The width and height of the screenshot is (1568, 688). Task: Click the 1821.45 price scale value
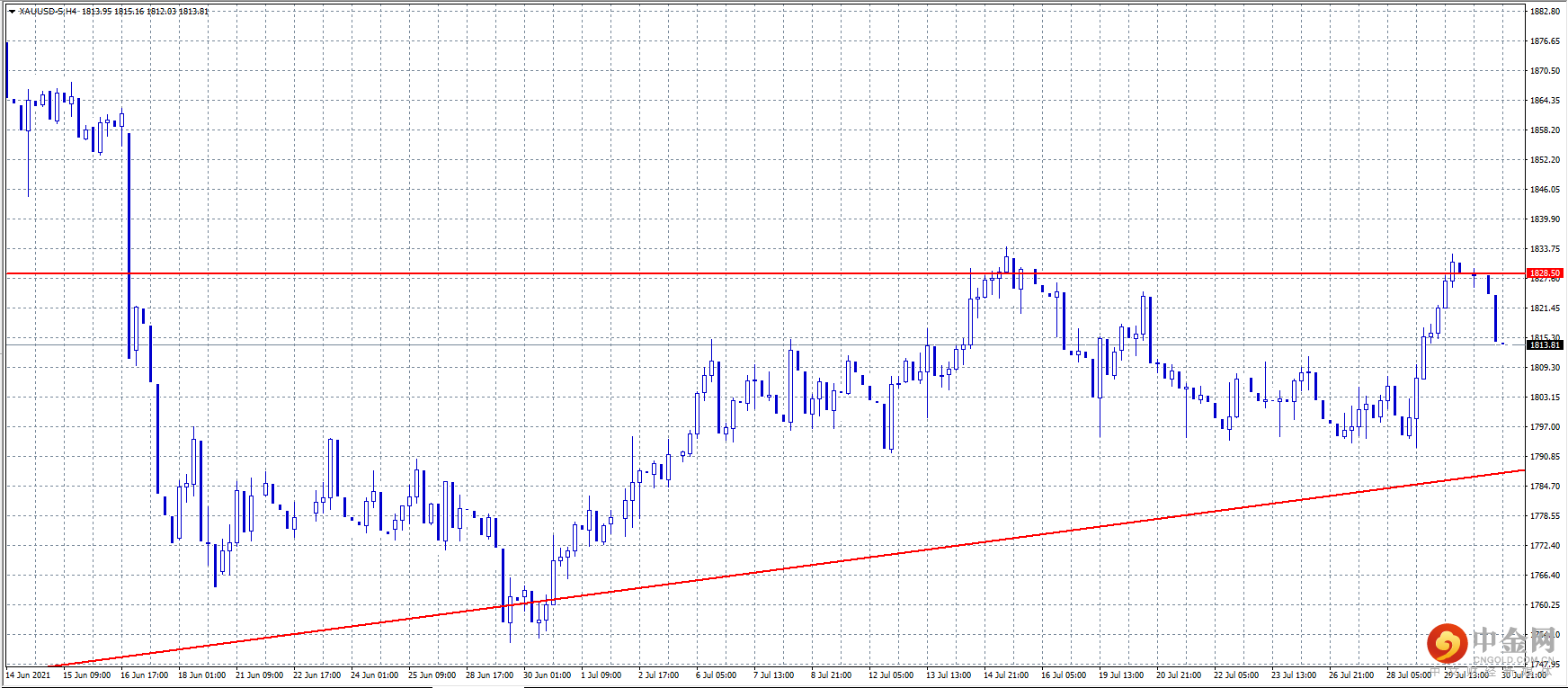(1546, 308)
